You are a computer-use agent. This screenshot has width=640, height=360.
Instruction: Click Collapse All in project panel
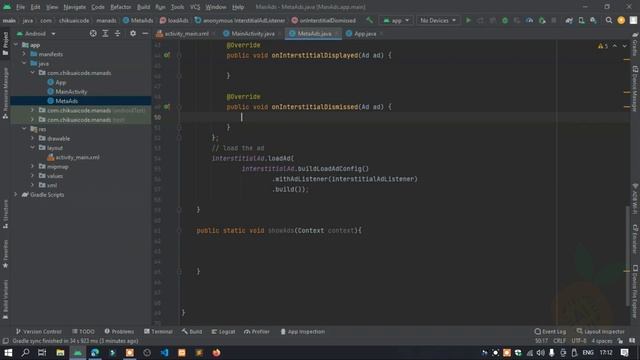click(x=118, y=33)
